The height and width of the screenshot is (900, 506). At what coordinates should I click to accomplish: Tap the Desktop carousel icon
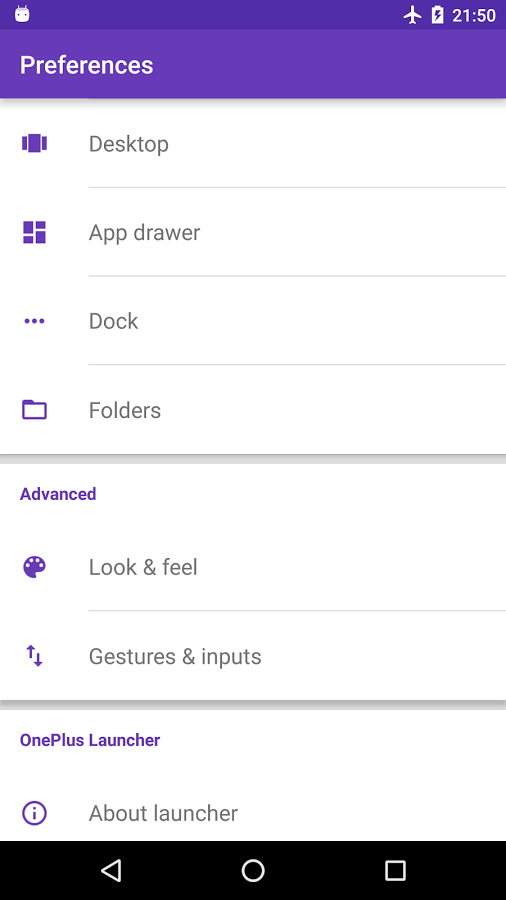click(34, 143)
